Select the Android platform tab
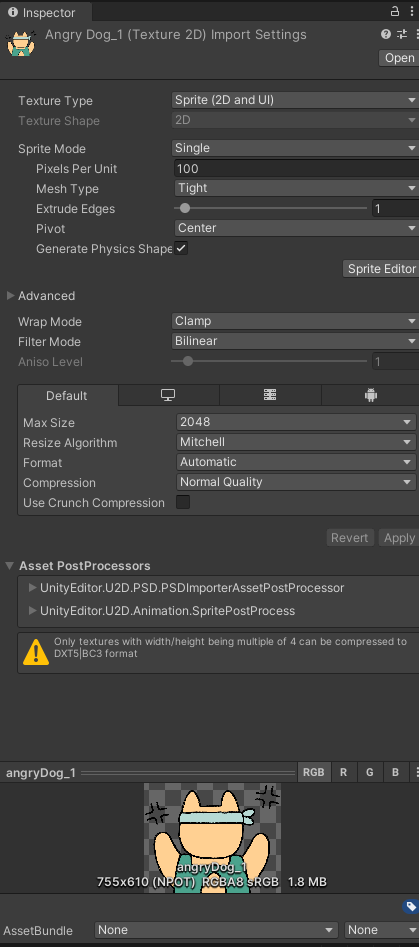Screen dimensions: 419x947 [x=370, y=395]
